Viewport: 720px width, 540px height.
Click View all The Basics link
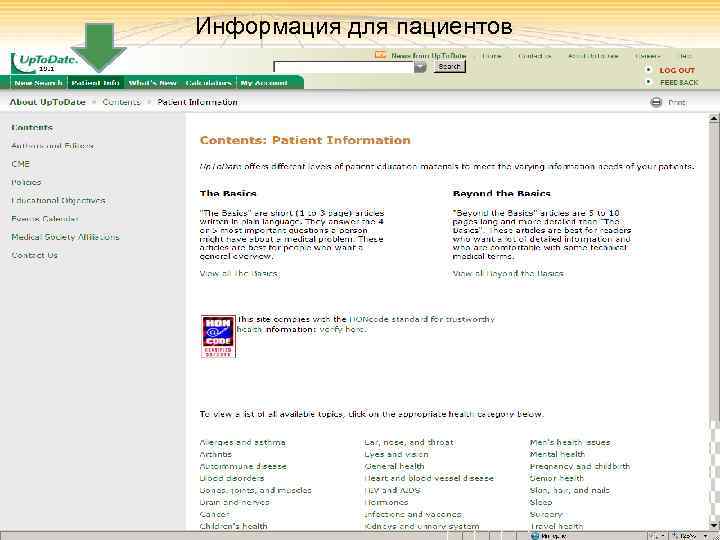239,274
